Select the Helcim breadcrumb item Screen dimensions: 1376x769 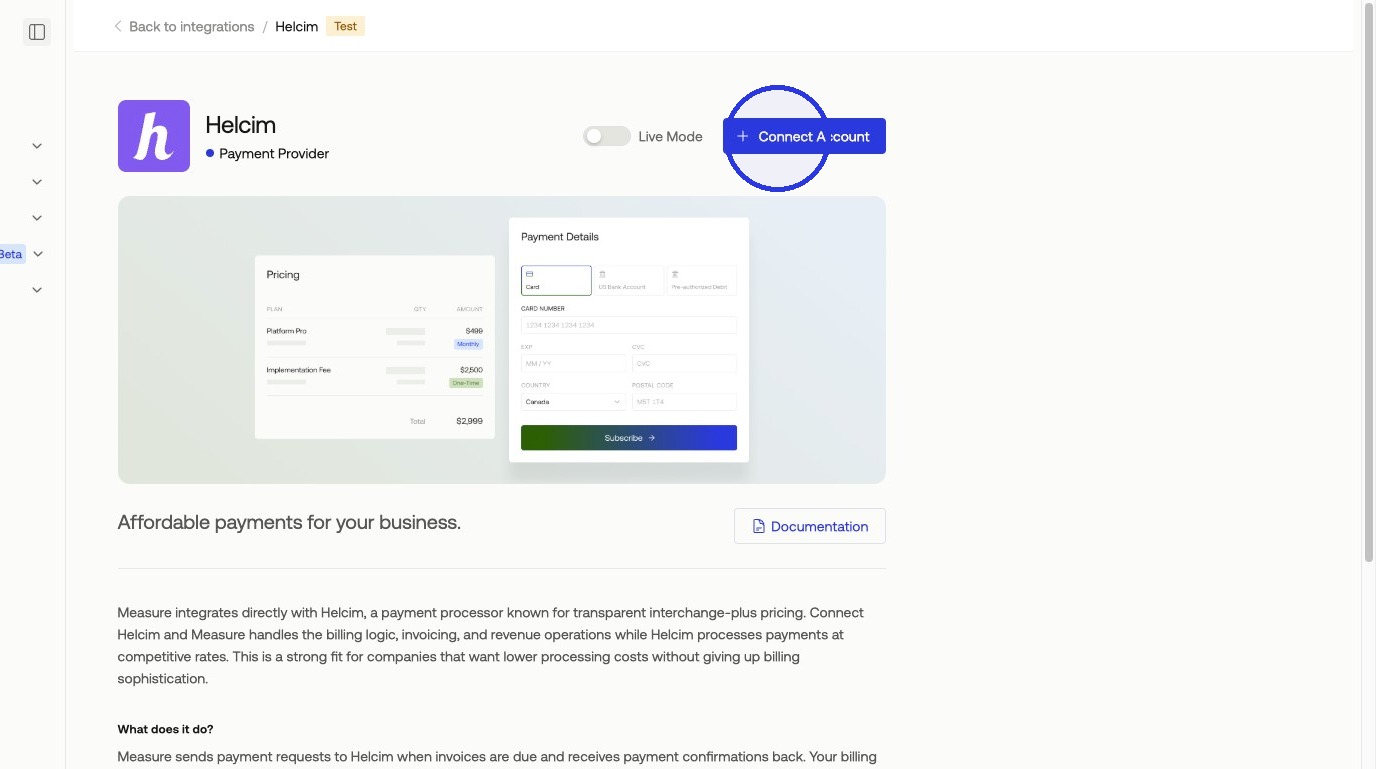[x=297, y=27]
